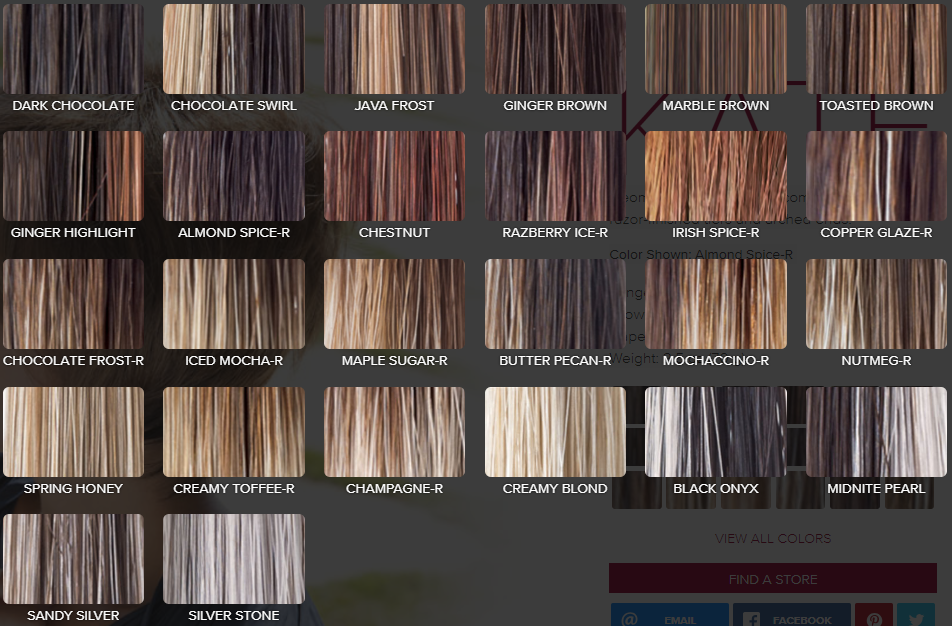Pick the Midnite Pearl swatch
952x626 pixels.
876,432
